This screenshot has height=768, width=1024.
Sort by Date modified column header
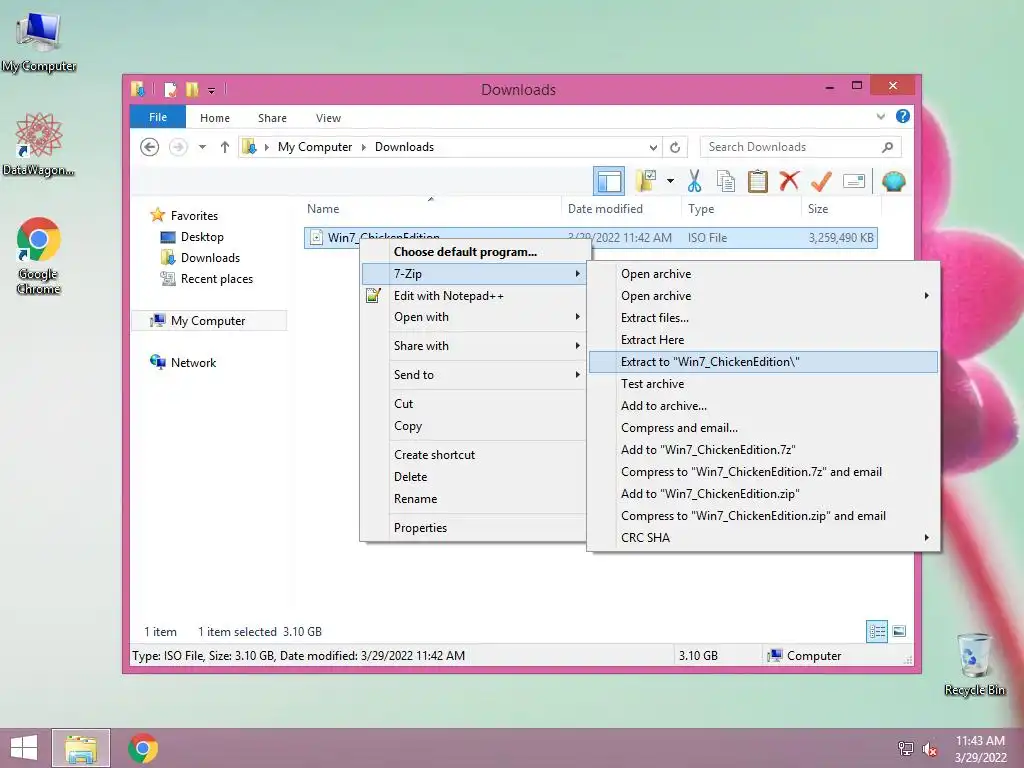tap(620, 209)
